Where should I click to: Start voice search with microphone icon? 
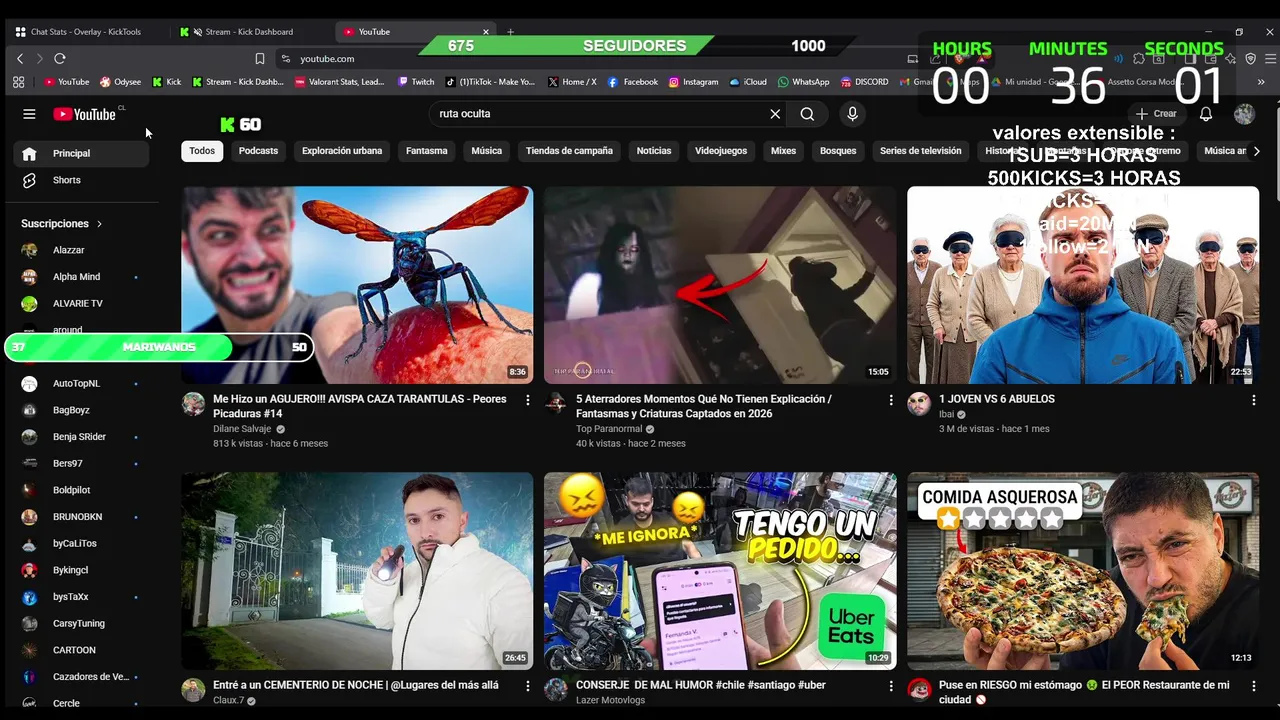852,114
